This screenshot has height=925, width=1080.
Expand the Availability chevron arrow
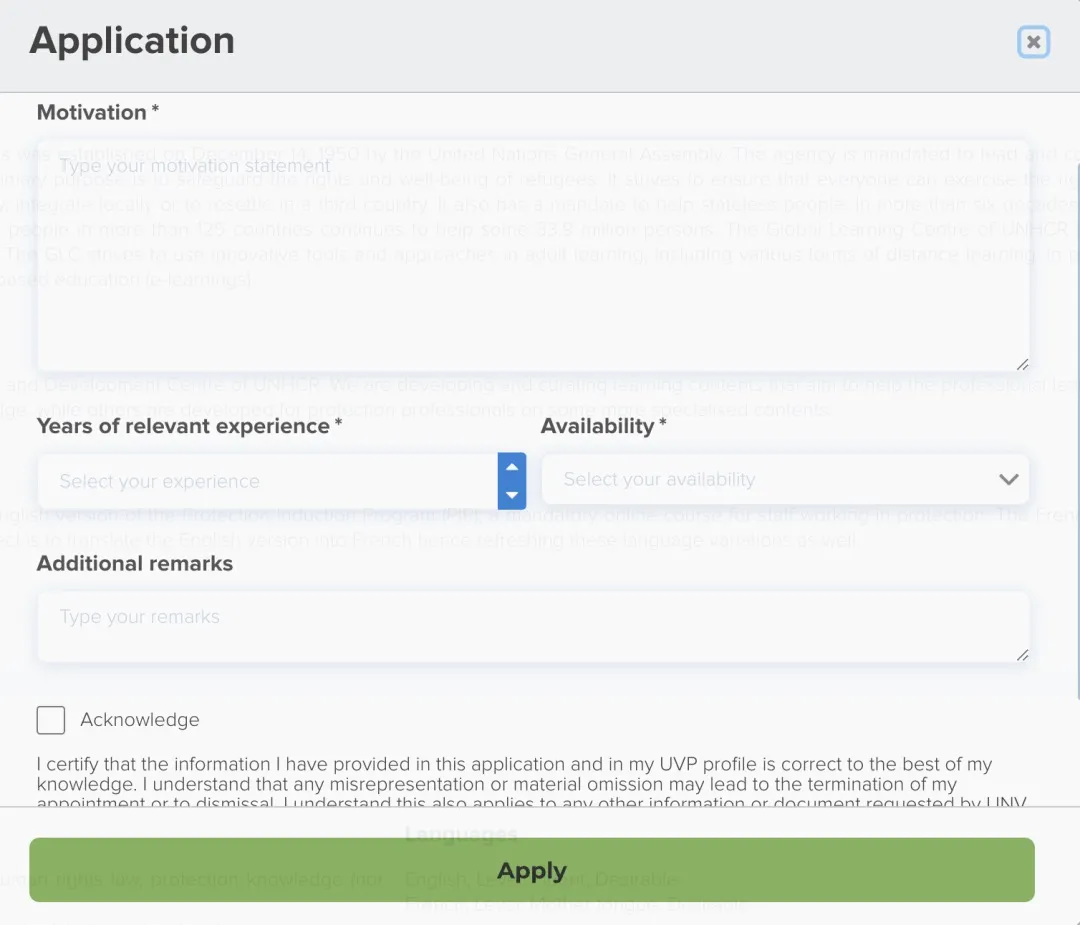[1008, 480]
